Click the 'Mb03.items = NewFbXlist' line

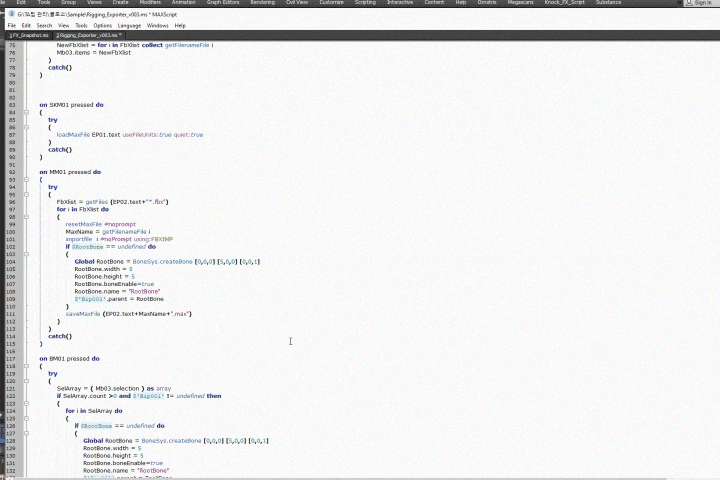[94, 52]
